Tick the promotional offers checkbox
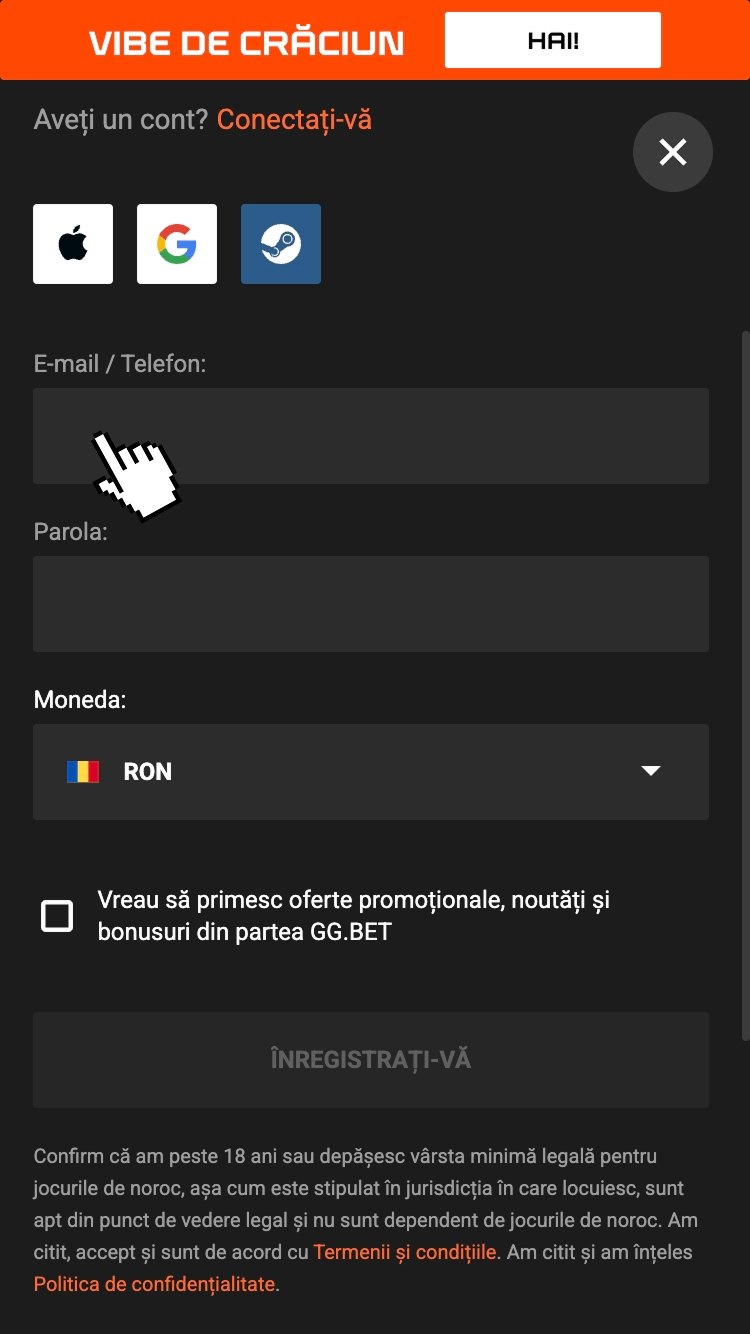Image resolution: width=750 pixels, height=1334 pixels. click(x=57, y=916)
